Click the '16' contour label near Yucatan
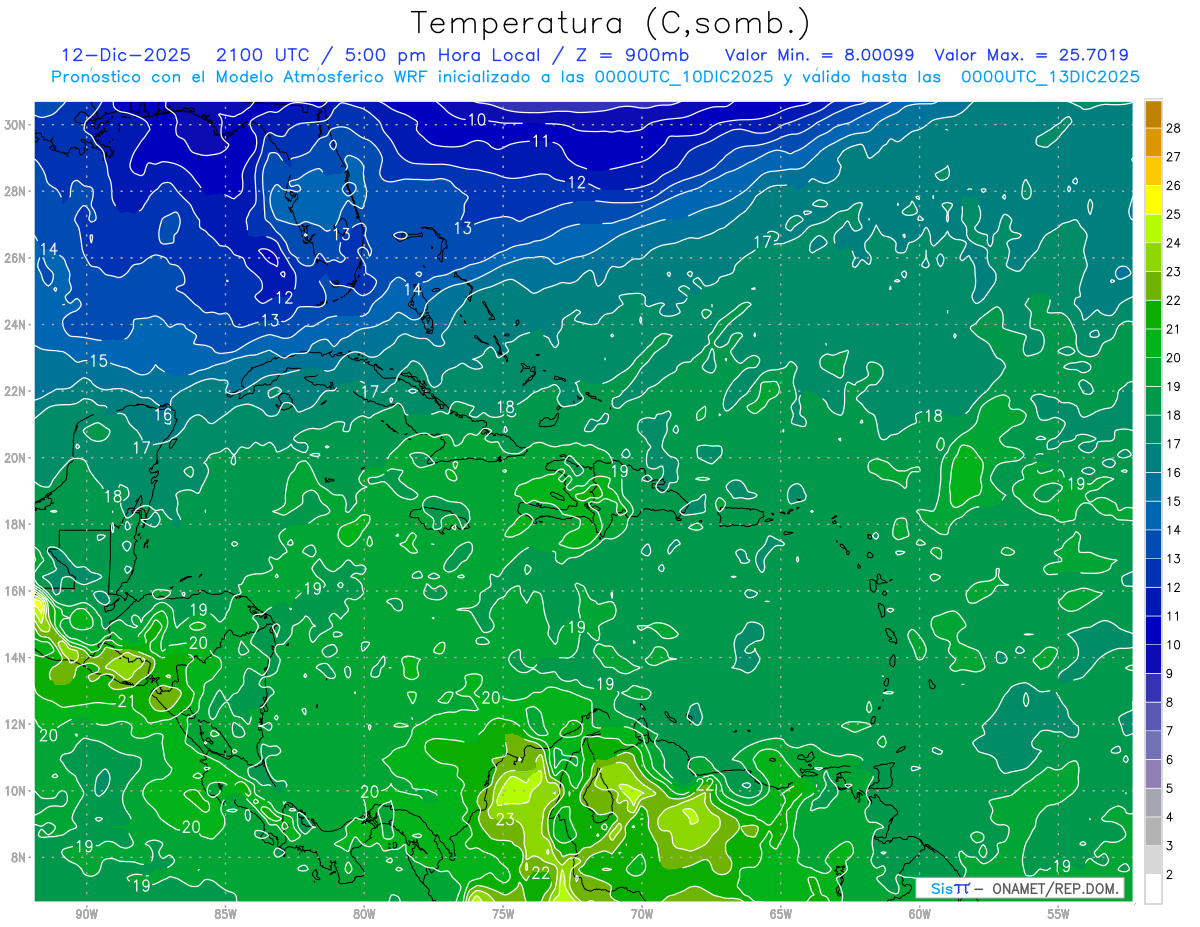The height and width of the screenshot is (927, 1200). [x=163, y=415]
